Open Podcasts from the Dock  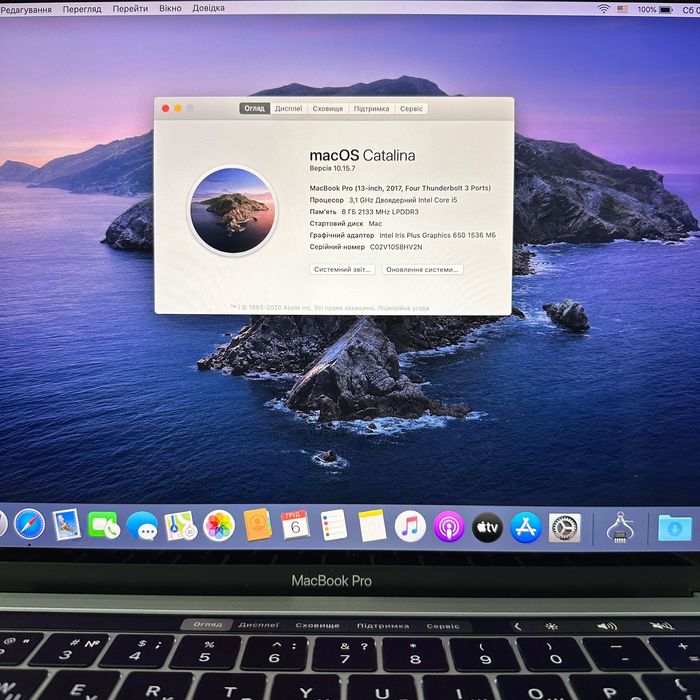point(449,527)
